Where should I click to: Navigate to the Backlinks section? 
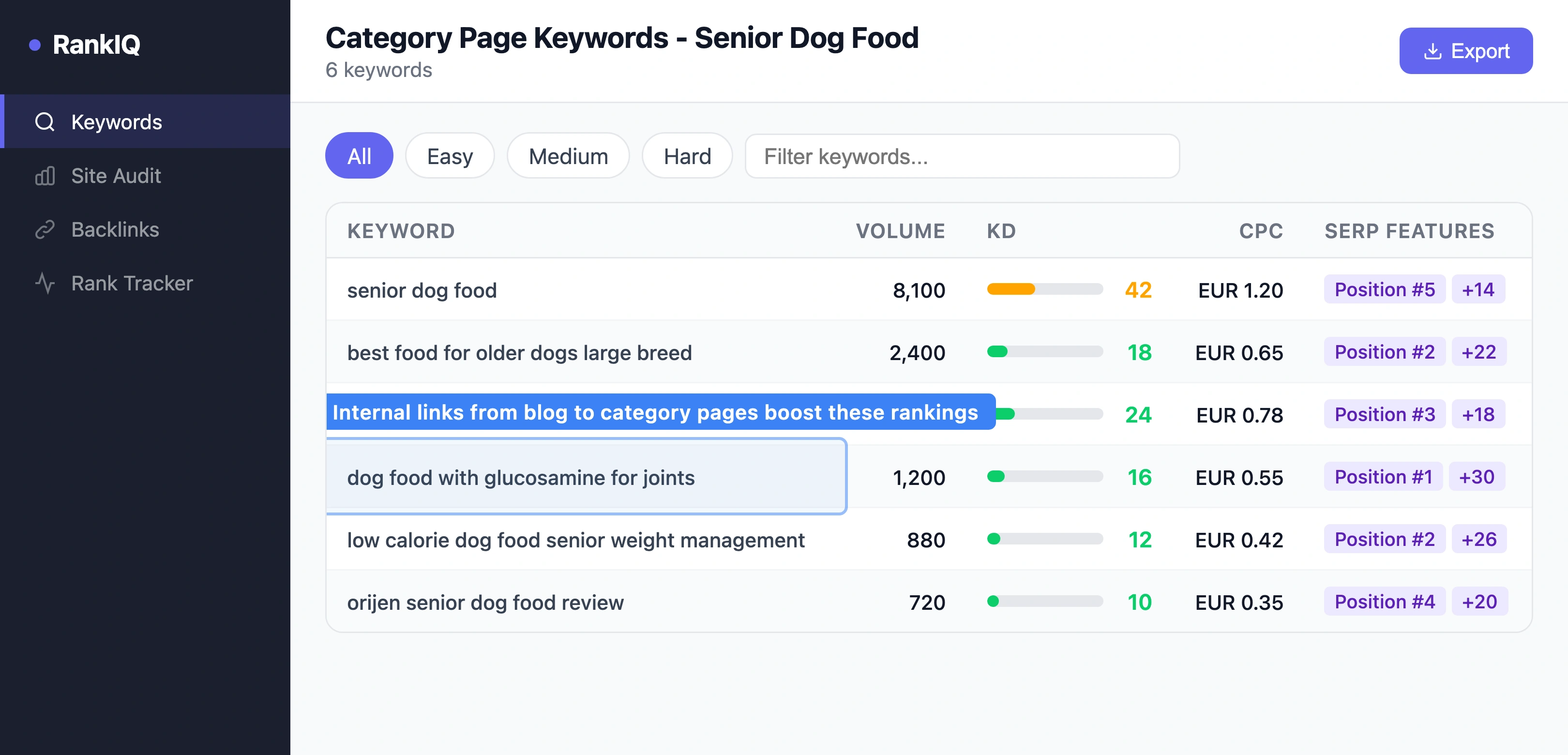coord(114,229)
